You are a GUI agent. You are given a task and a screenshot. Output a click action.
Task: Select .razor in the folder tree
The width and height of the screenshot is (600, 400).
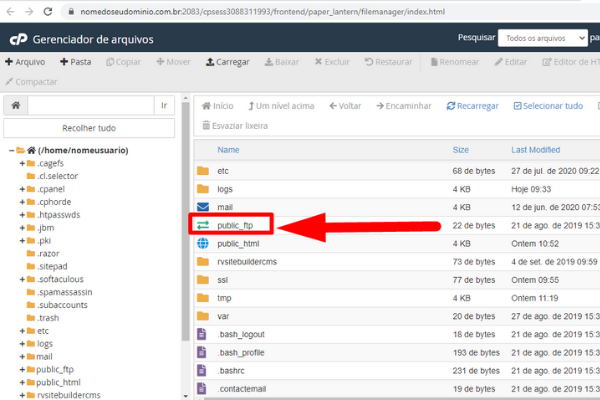click(48, 253)
